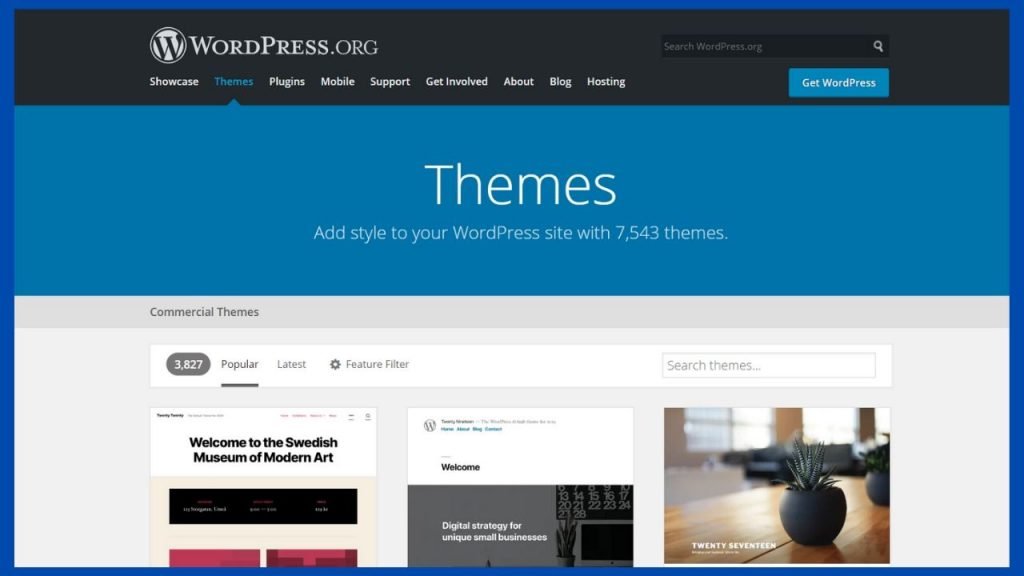Focus the Search themes field
This screenshot has height=576, width=1024.
[x=769, y=365]
